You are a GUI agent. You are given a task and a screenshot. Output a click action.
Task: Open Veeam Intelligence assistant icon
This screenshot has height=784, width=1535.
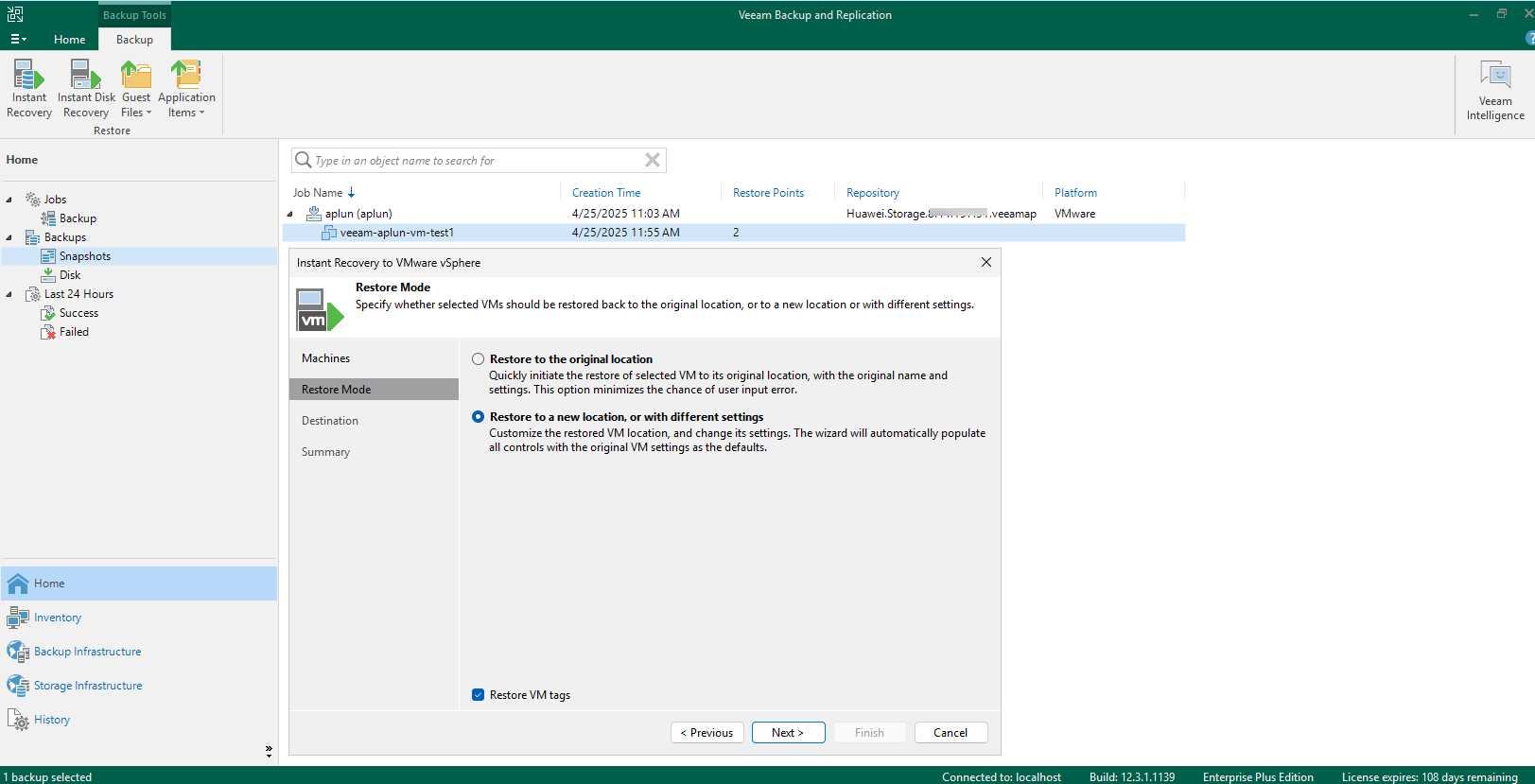[x=1495, y=76]
